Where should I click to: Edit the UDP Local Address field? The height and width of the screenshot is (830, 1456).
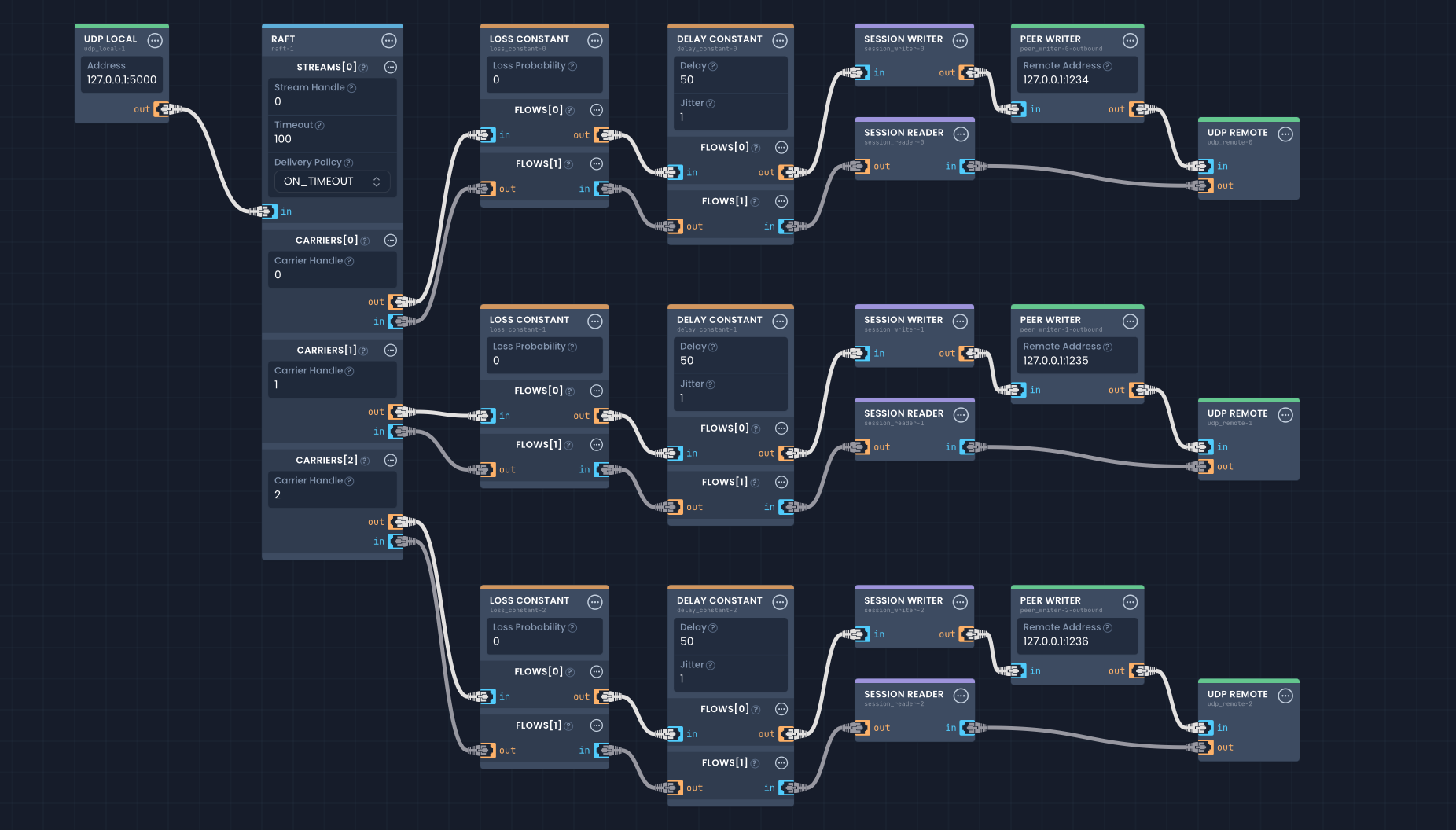point(122,79)
